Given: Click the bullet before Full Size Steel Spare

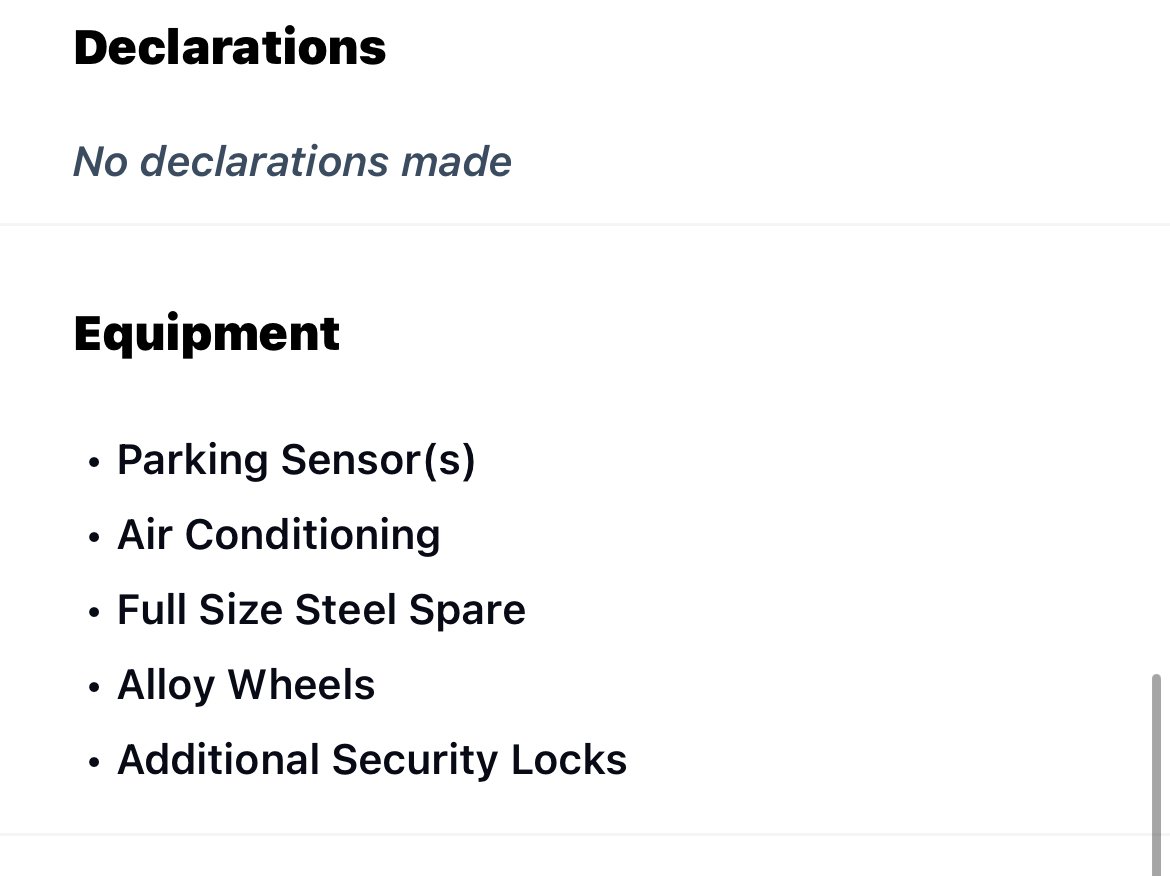Looking at the screenshot, I should tap(93, 613).
